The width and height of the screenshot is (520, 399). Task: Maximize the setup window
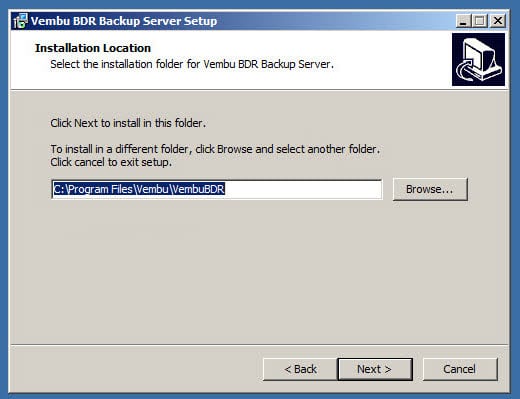click(480, 21)
